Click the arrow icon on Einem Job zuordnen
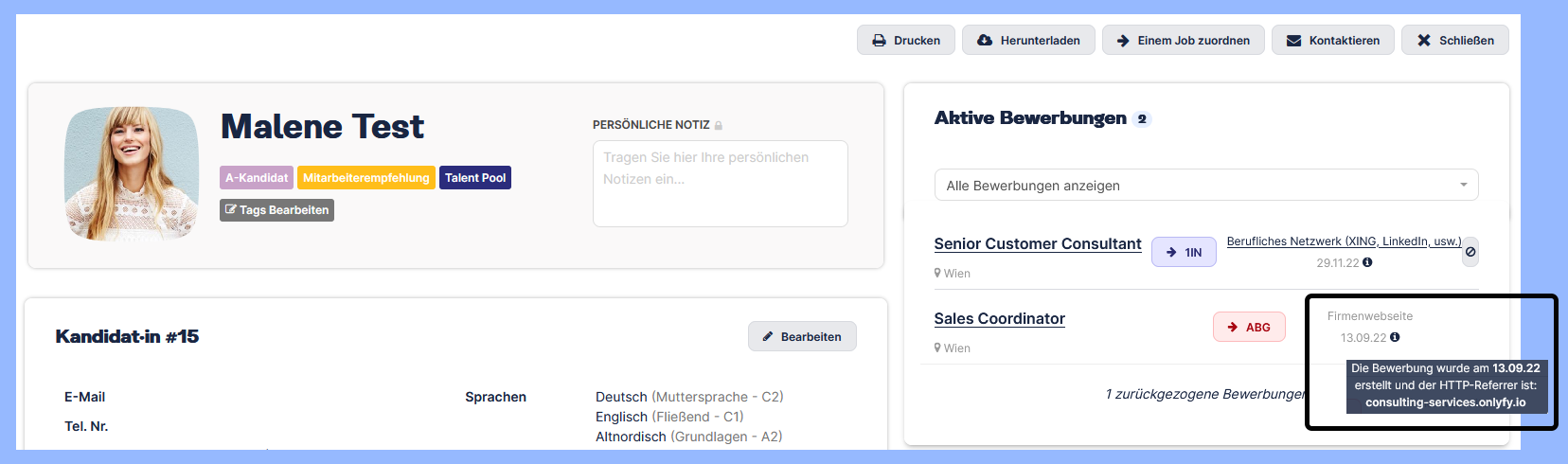1568x464 pixels. pyautogui.click(x=1123, y=41)
